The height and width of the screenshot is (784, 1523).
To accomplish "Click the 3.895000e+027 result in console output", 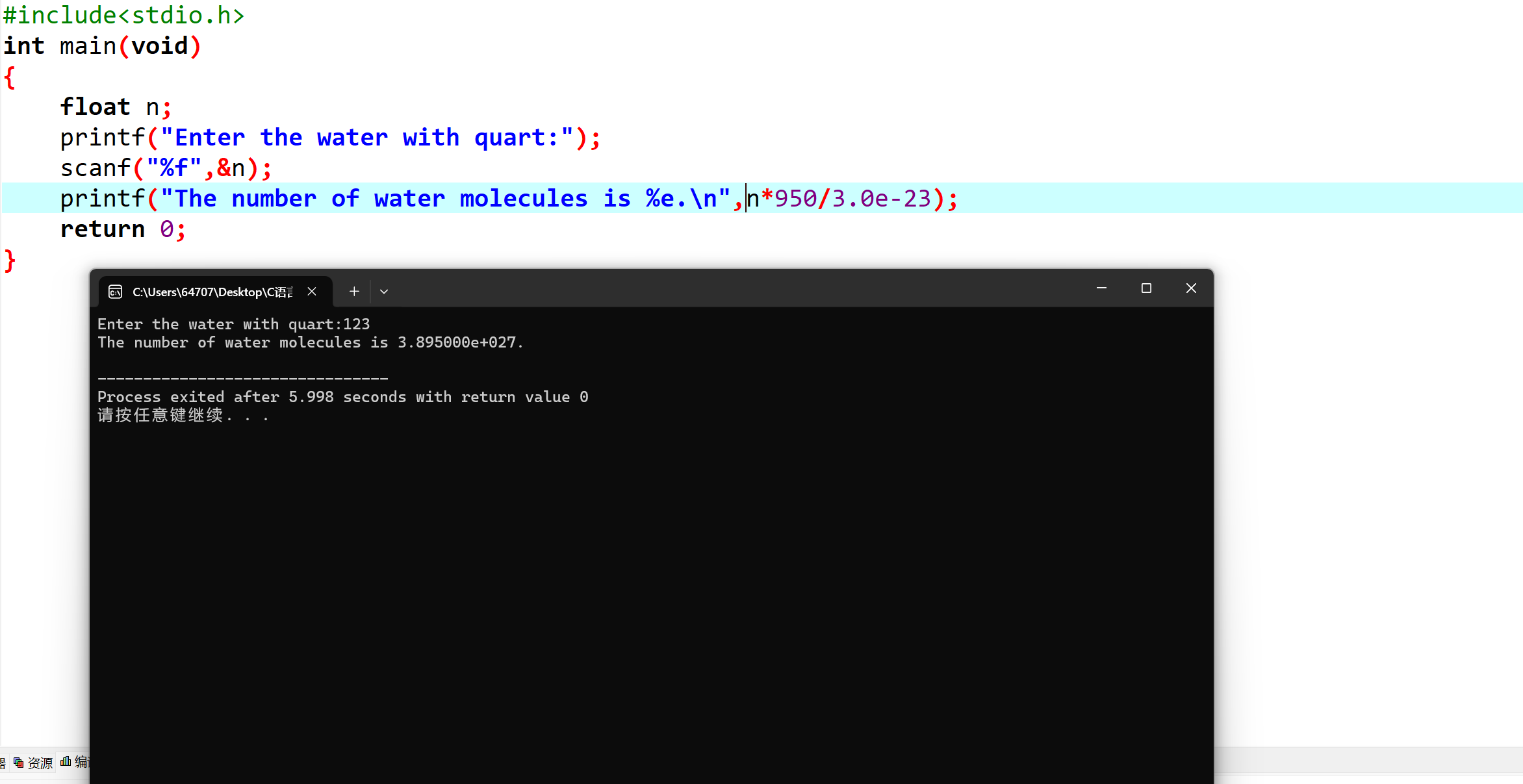I will click(457, 342).
